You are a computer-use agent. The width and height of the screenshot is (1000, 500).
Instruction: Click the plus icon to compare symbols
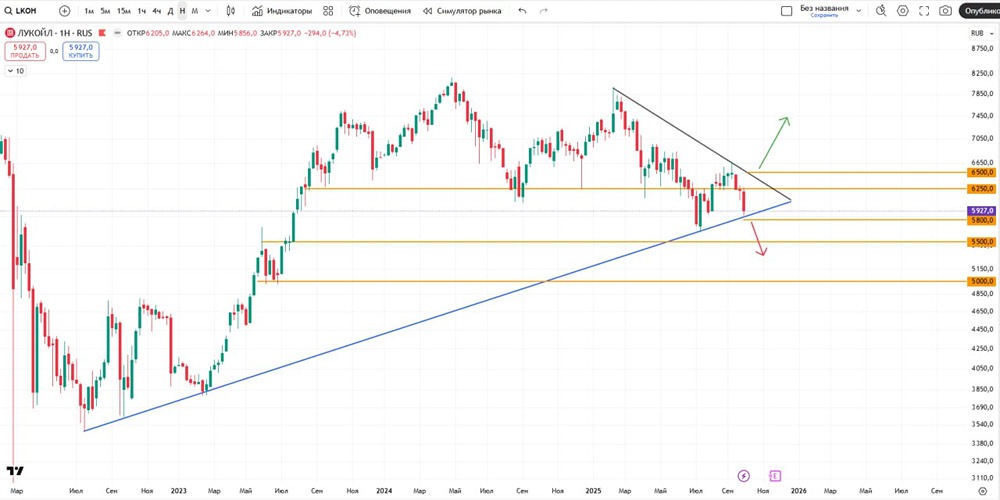click(x=64, y=11)
